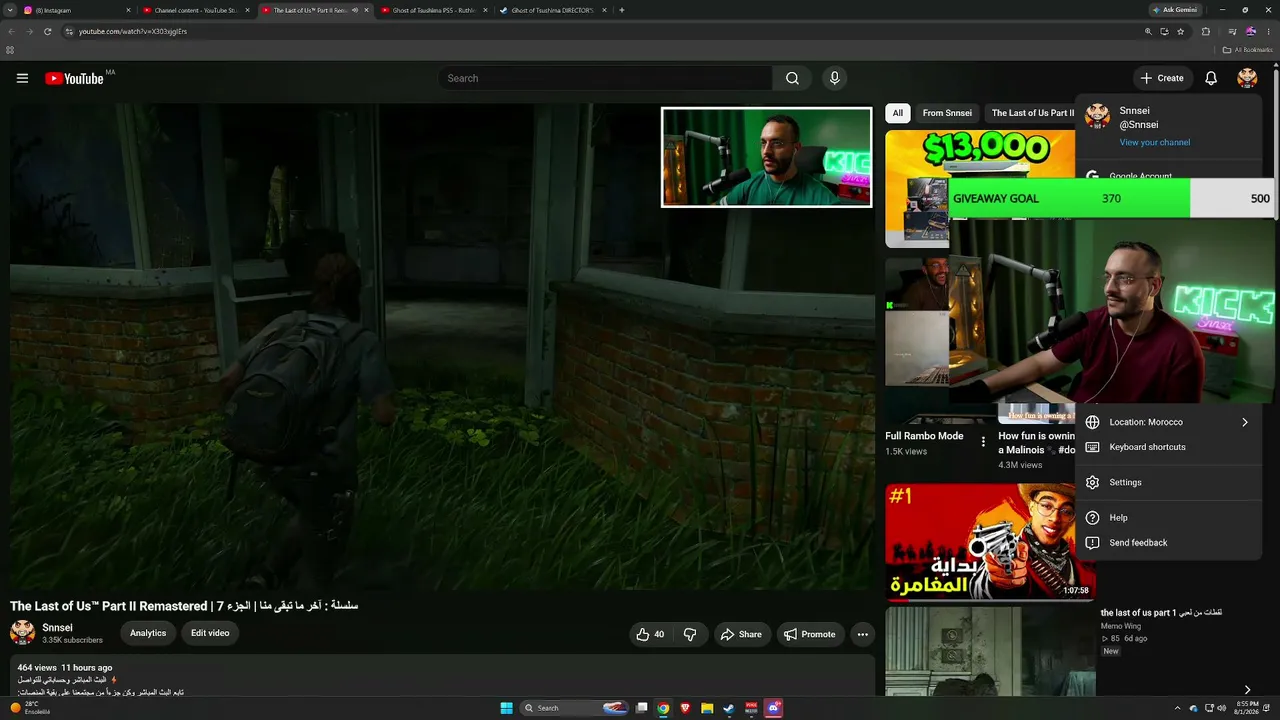Click the Edit video button

(x=210, y=633)
